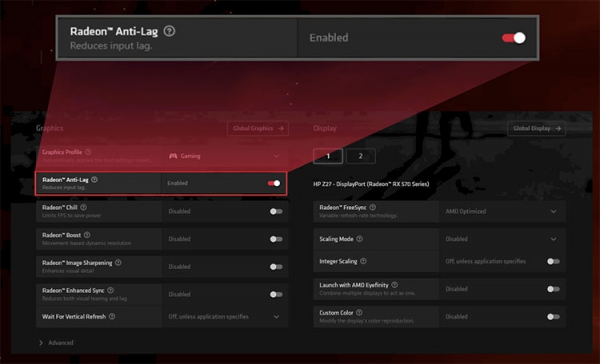600x364 pixels.
Task: Click the Disabled value in Radeon Chill row
Action: coord(179,211)
